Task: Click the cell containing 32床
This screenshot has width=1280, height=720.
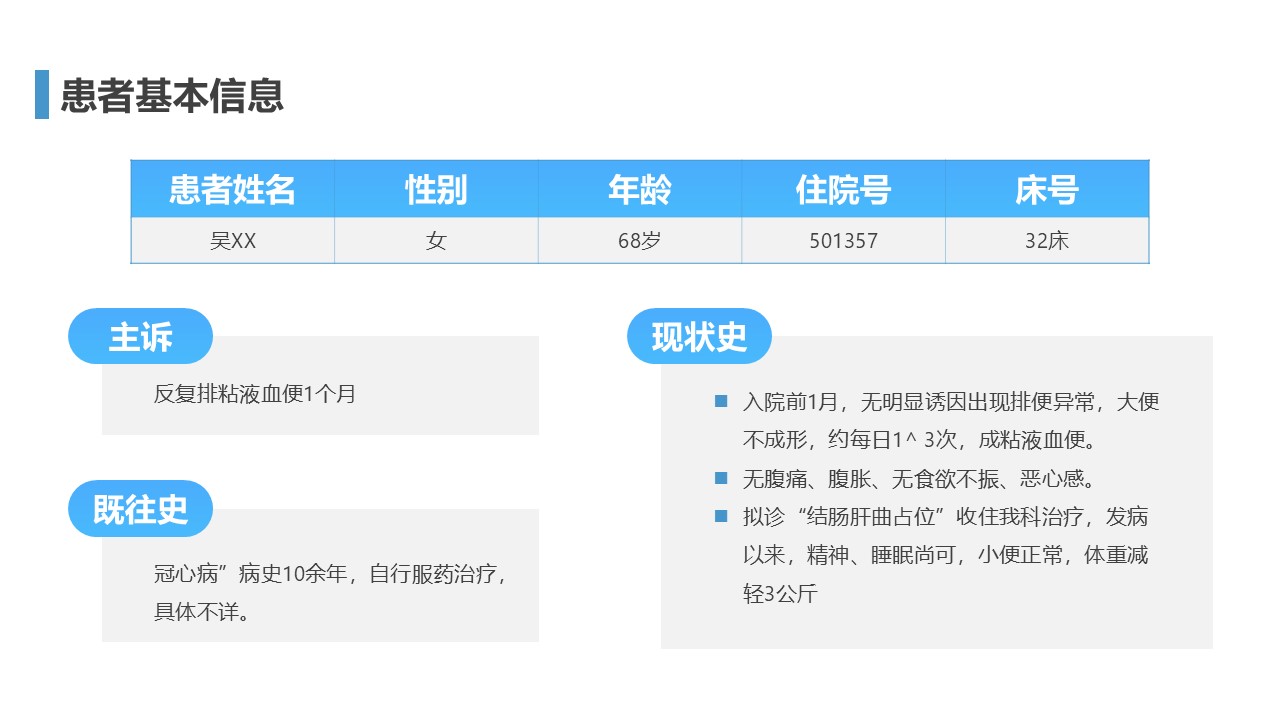Action: (x=1047, y=241)
